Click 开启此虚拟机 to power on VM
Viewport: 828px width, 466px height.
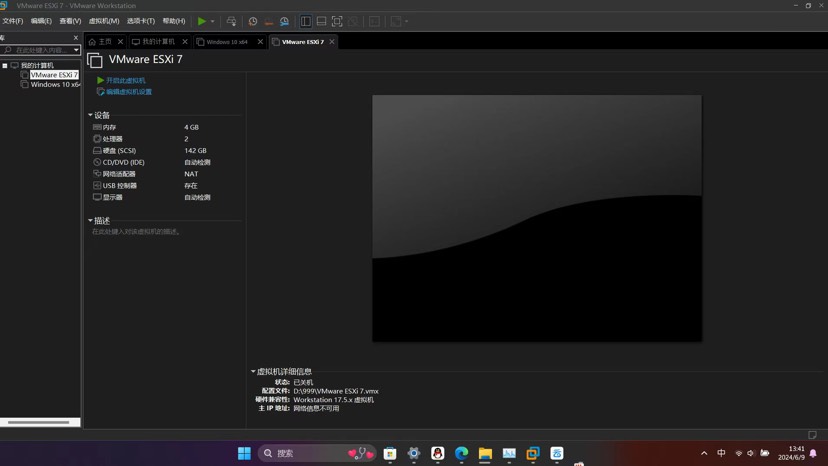(125, 80)
